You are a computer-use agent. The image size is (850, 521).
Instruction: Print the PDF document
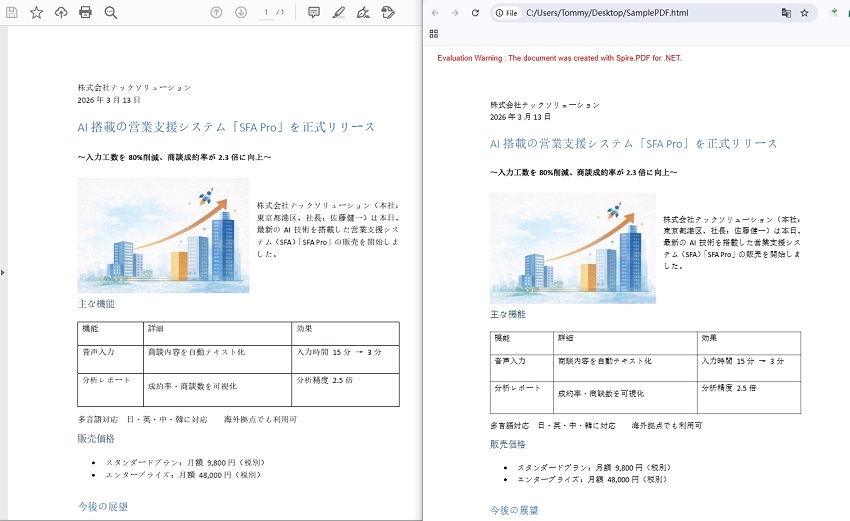[x=85, y=12]
